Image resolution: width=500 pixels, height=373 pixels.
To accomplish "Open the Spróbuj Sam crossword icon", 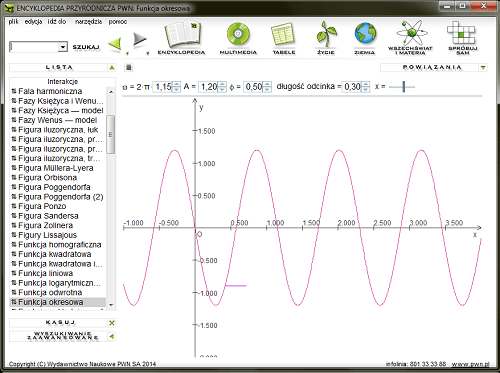I will click(x=462, y=33).
